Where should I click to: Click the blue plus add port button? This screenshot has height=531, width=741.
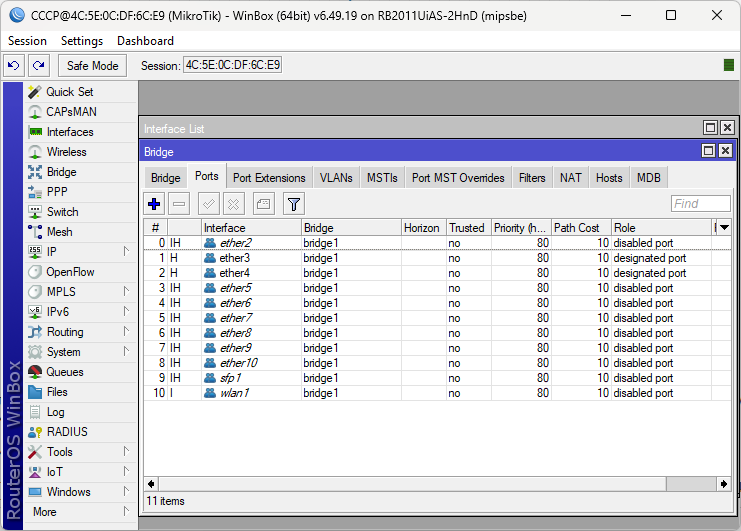154,204
